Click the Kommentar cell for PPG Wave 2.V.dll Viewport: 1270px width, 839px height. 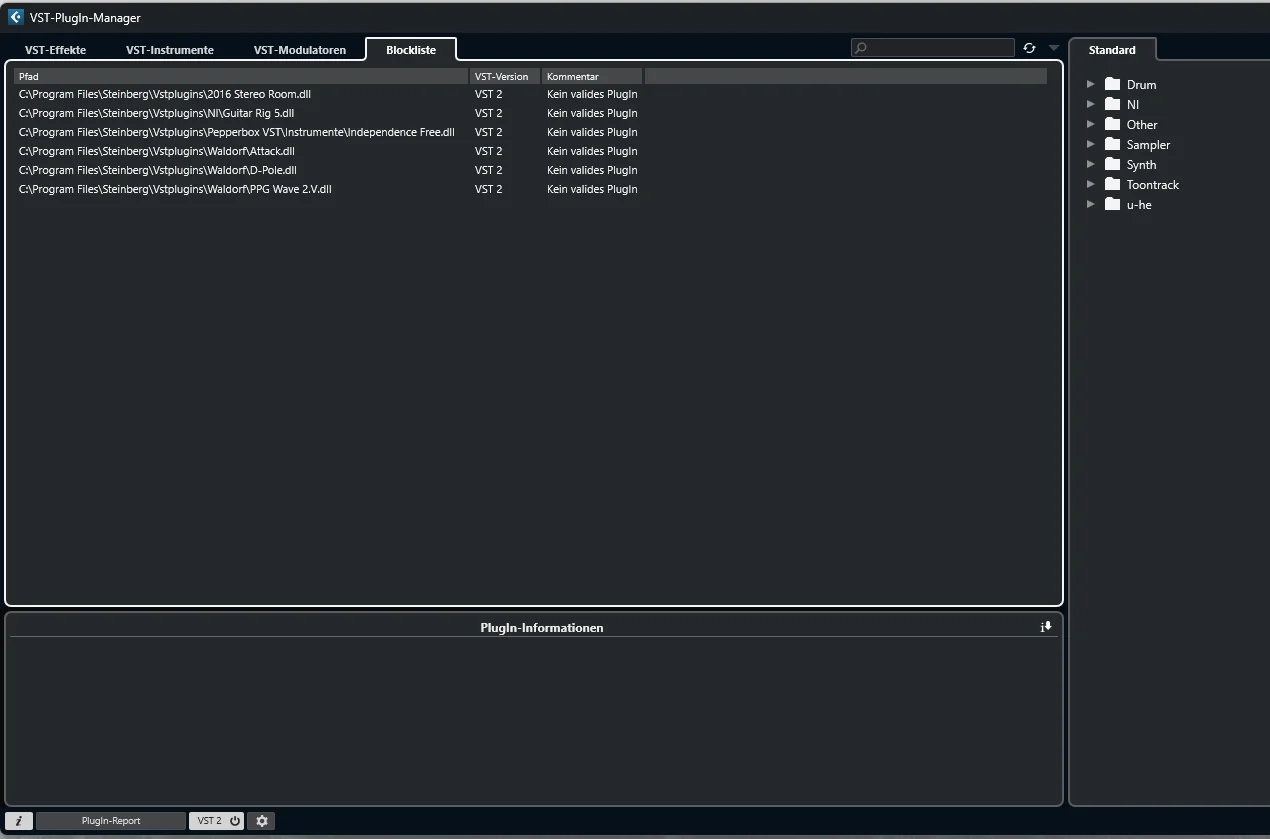click(x=592, y=189)
